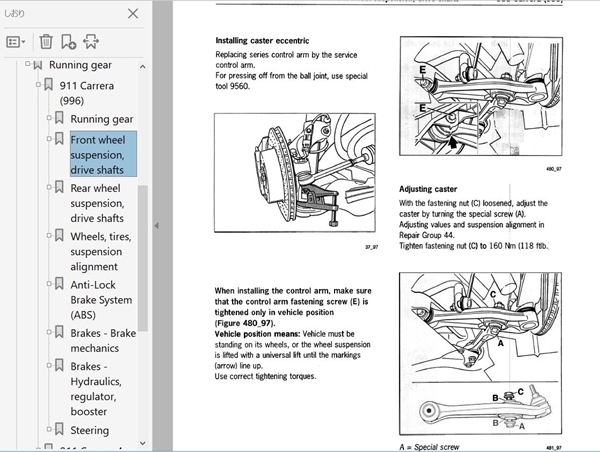600x452 pixels.
Task: Click bookmark icon beside Steering
Action: [59, 429]
